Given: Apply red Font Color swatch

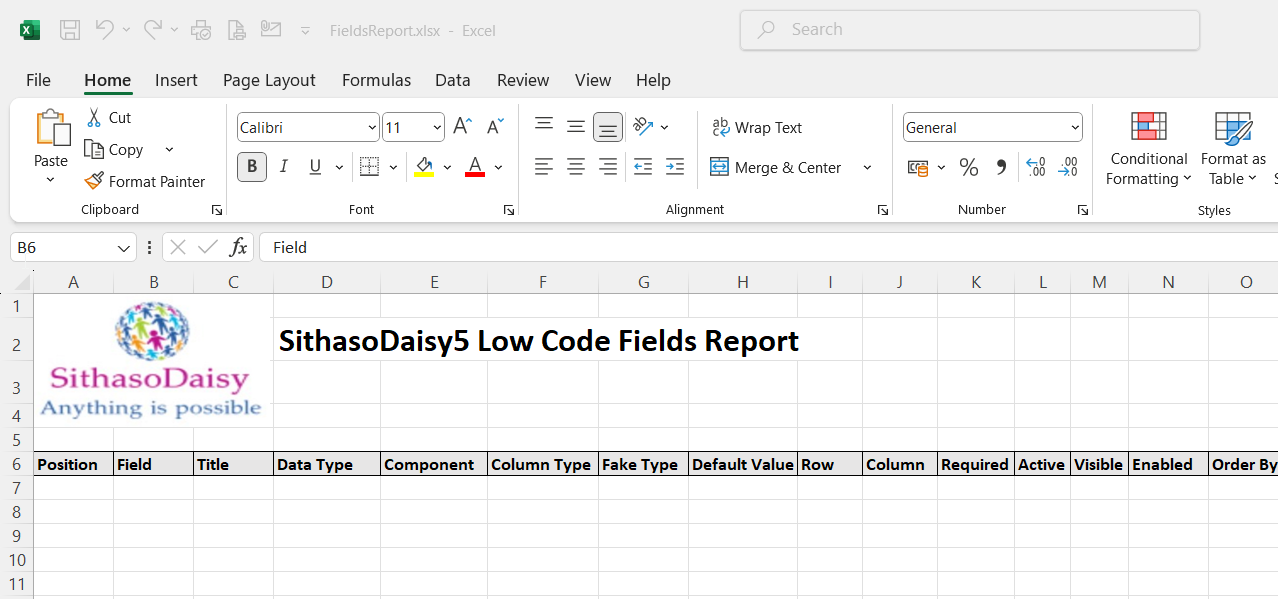Looking at the screenshot, I should [475, 167].
